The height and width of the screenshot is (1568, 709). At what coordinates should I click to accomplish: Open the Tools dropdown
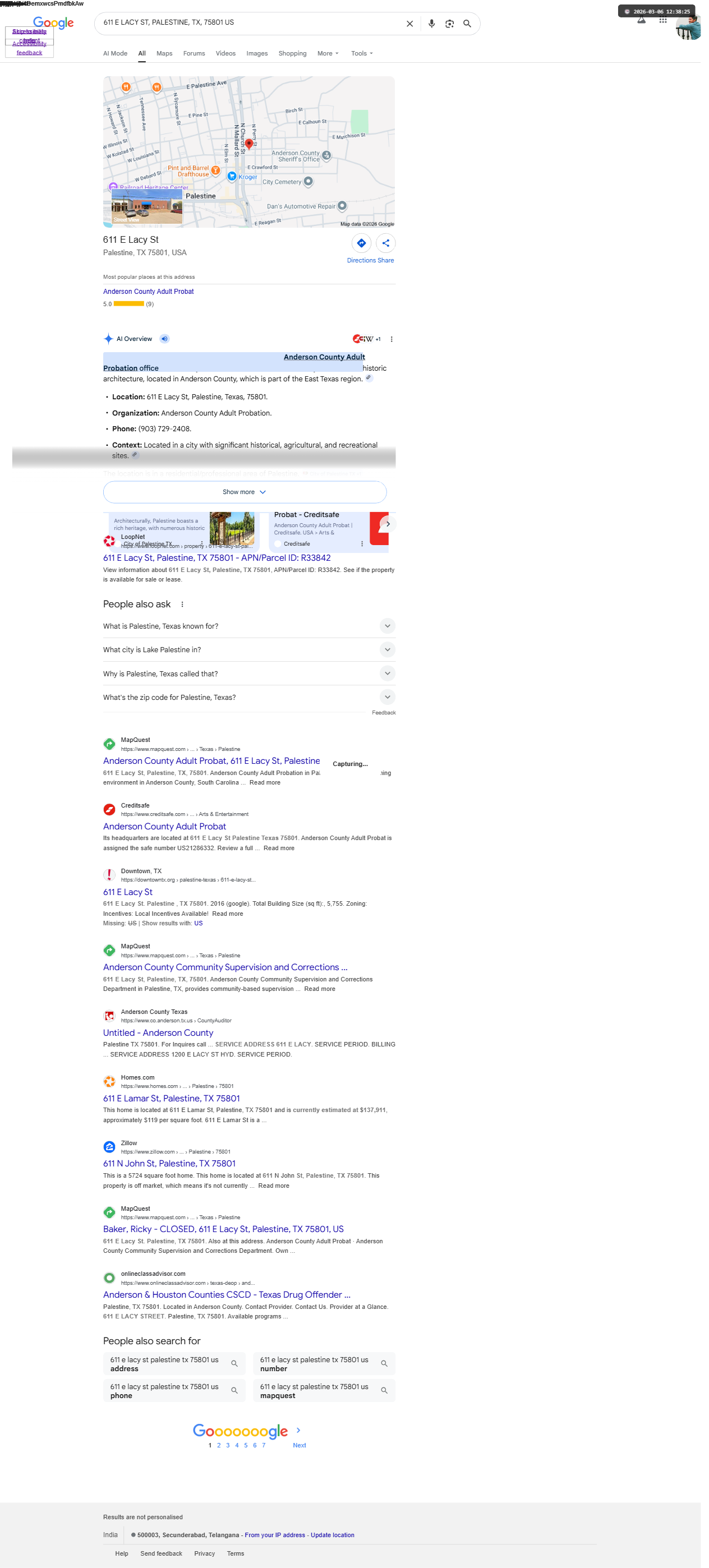361,54
